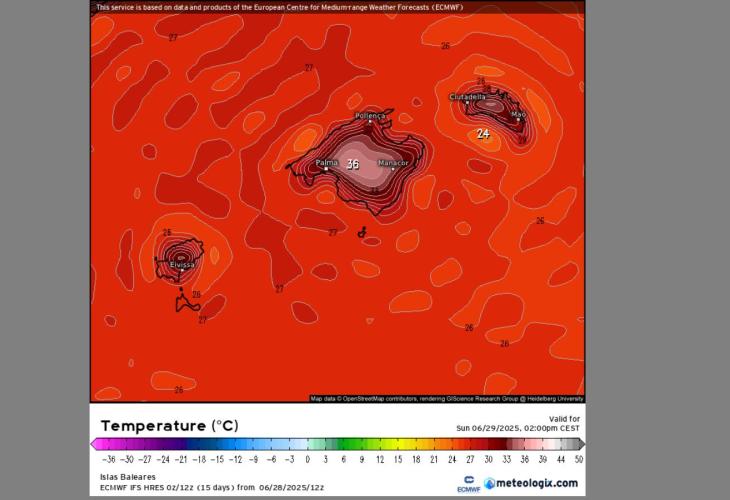Click the Palma city marker
This screenshot has width=730, height=500.
[x=326, y=169]
